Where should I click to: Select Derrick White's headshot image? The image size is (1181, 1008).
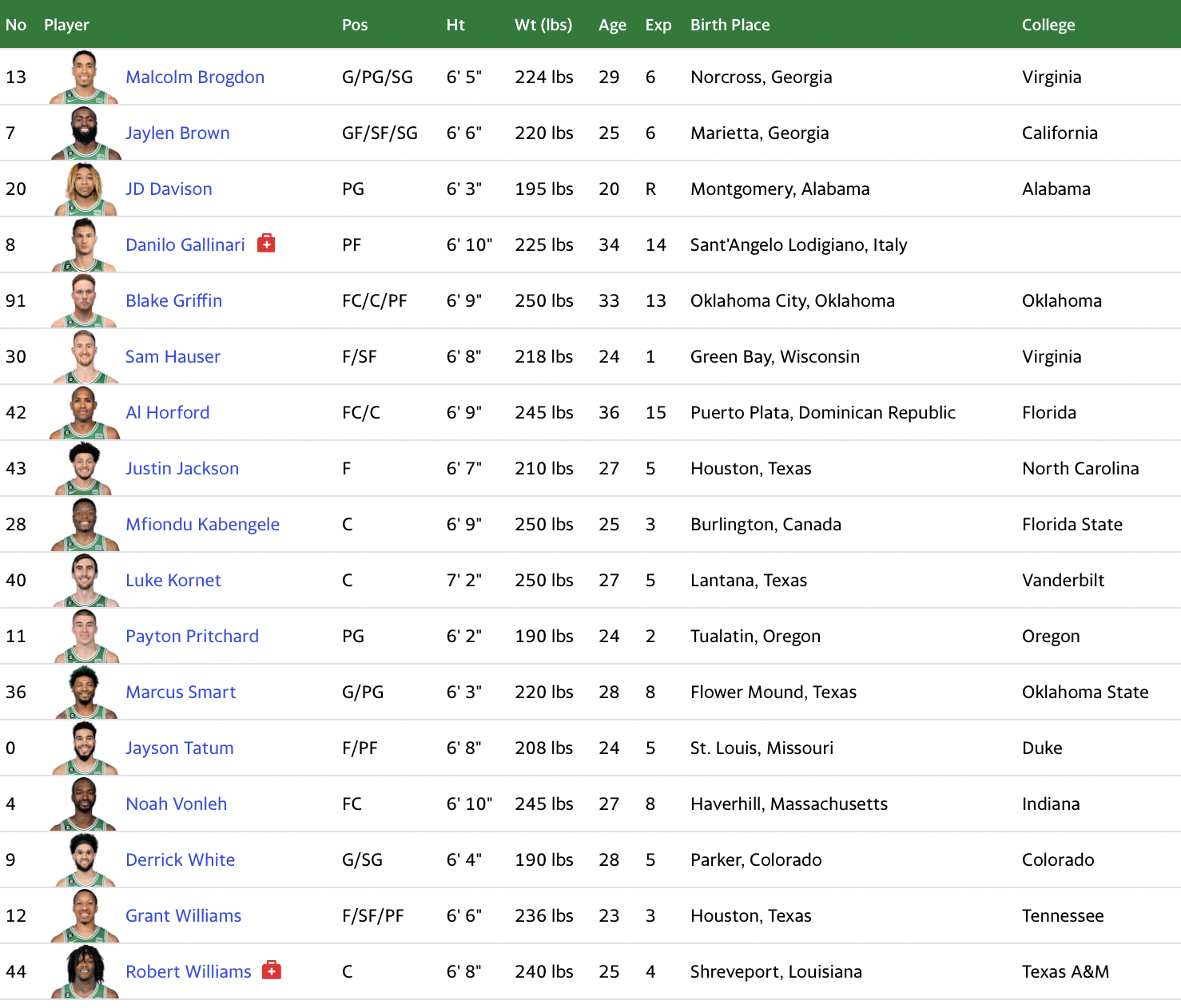click(x=85, y=860)
